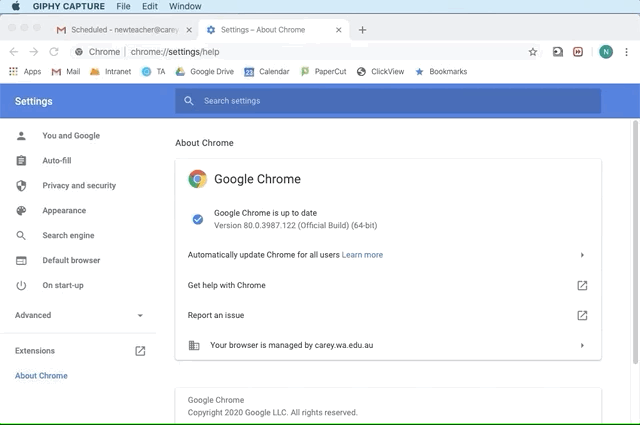This screenshot has height=425, width=640.
Task: Open Privacy and security settings
Action: [x=79, y=185]
